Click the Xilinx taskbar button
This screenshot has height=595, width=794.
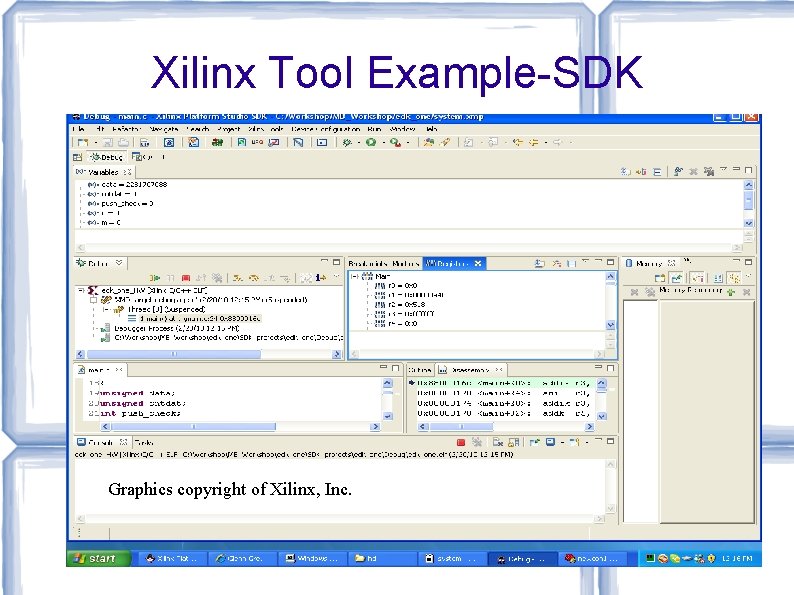coord(173,559)
